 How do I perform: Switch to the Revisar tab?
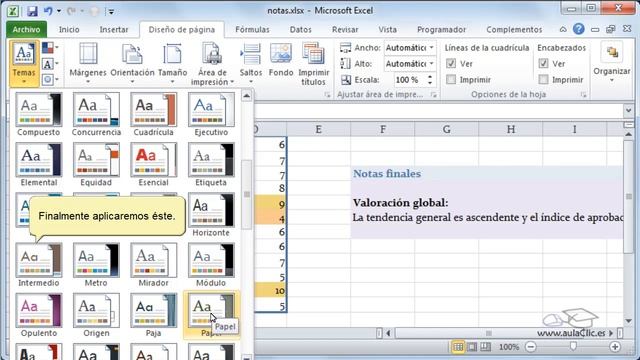pos(345,29)
